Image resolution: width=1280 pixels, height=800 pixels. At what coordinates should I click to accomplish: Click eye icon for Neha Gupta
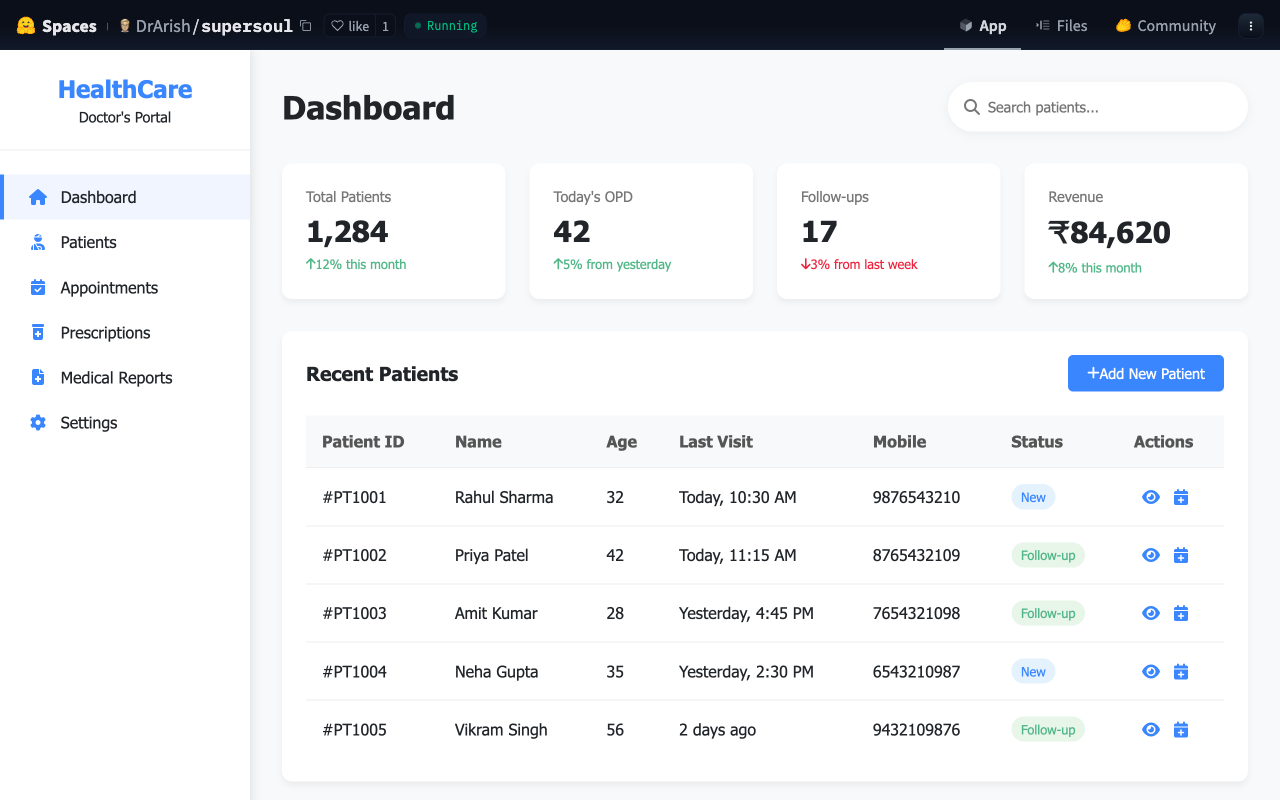pyautogui.click(x=1151, y=672)
